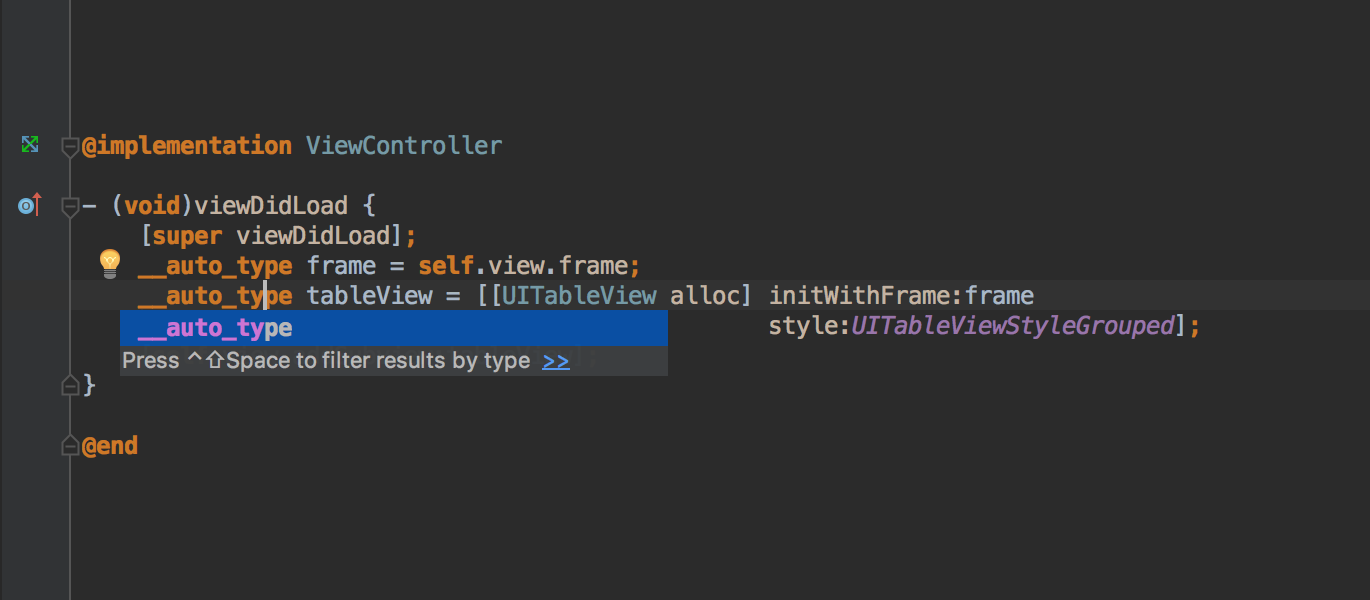Click the tableView variable name
1370x600 pixels.
pyautogui.click(x=369, y=295)
